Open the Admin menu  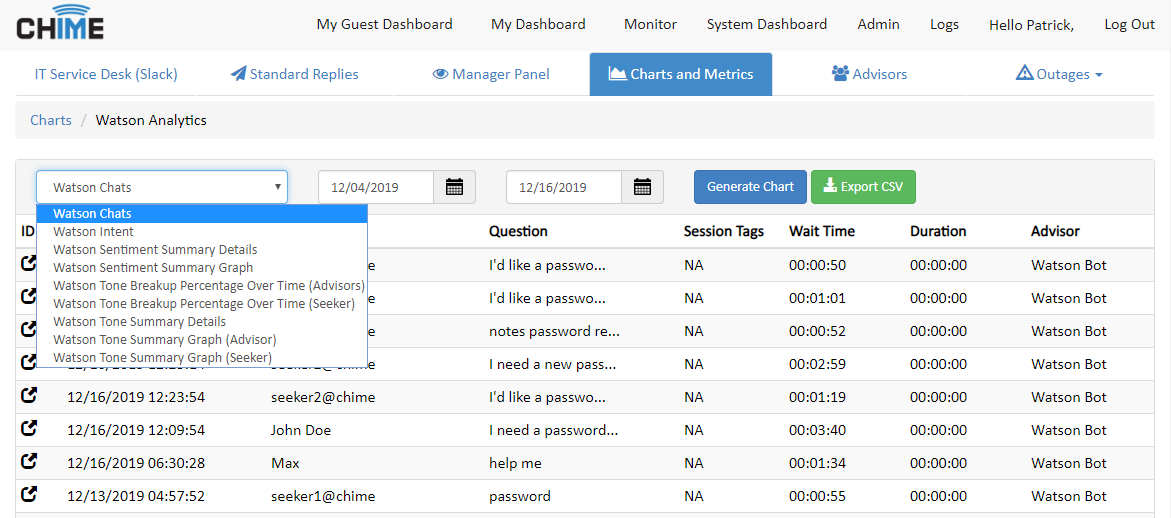tap(878, 25)
